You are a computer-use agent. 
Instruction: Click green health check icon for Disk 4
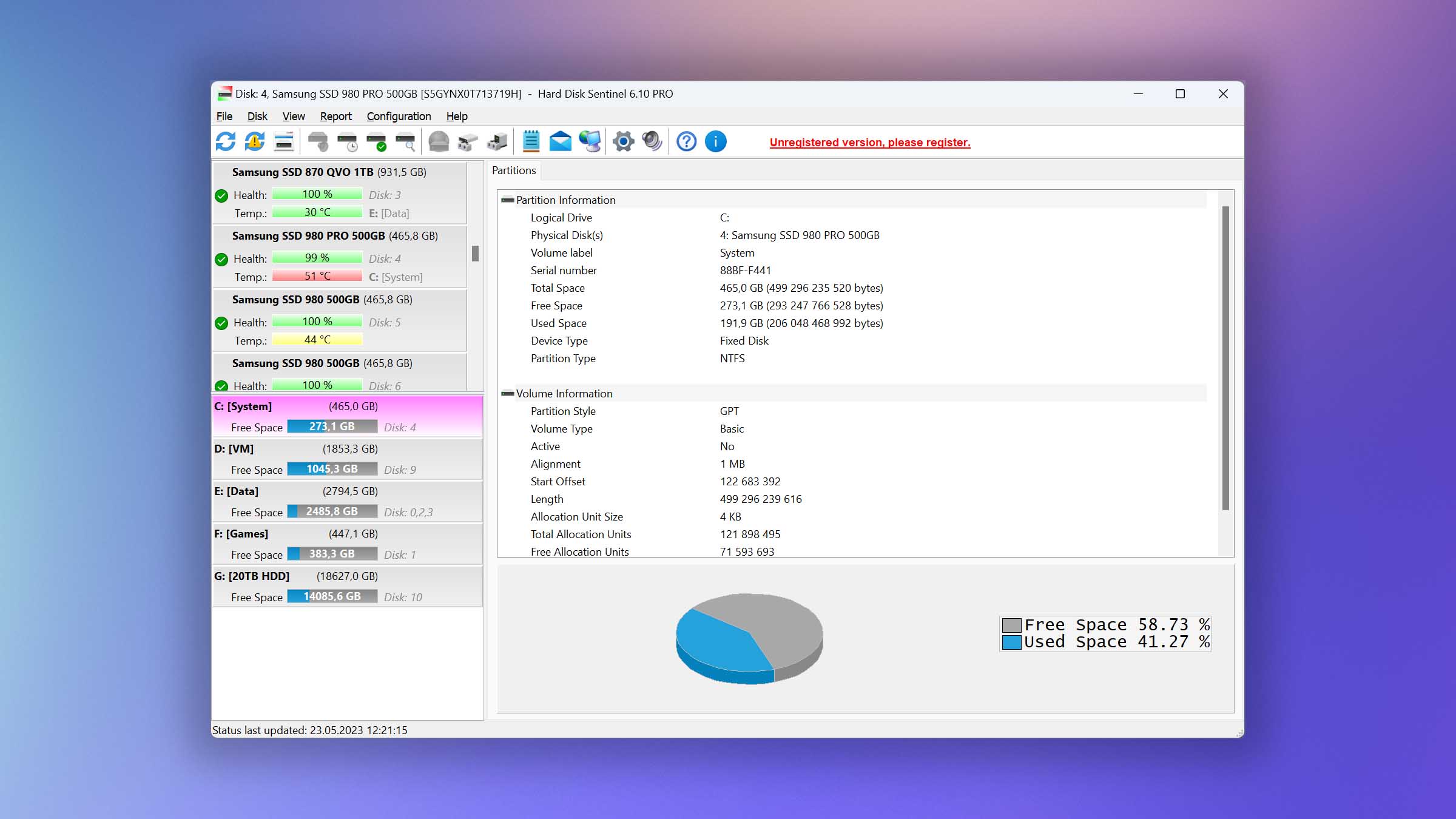tap(221, 259)
